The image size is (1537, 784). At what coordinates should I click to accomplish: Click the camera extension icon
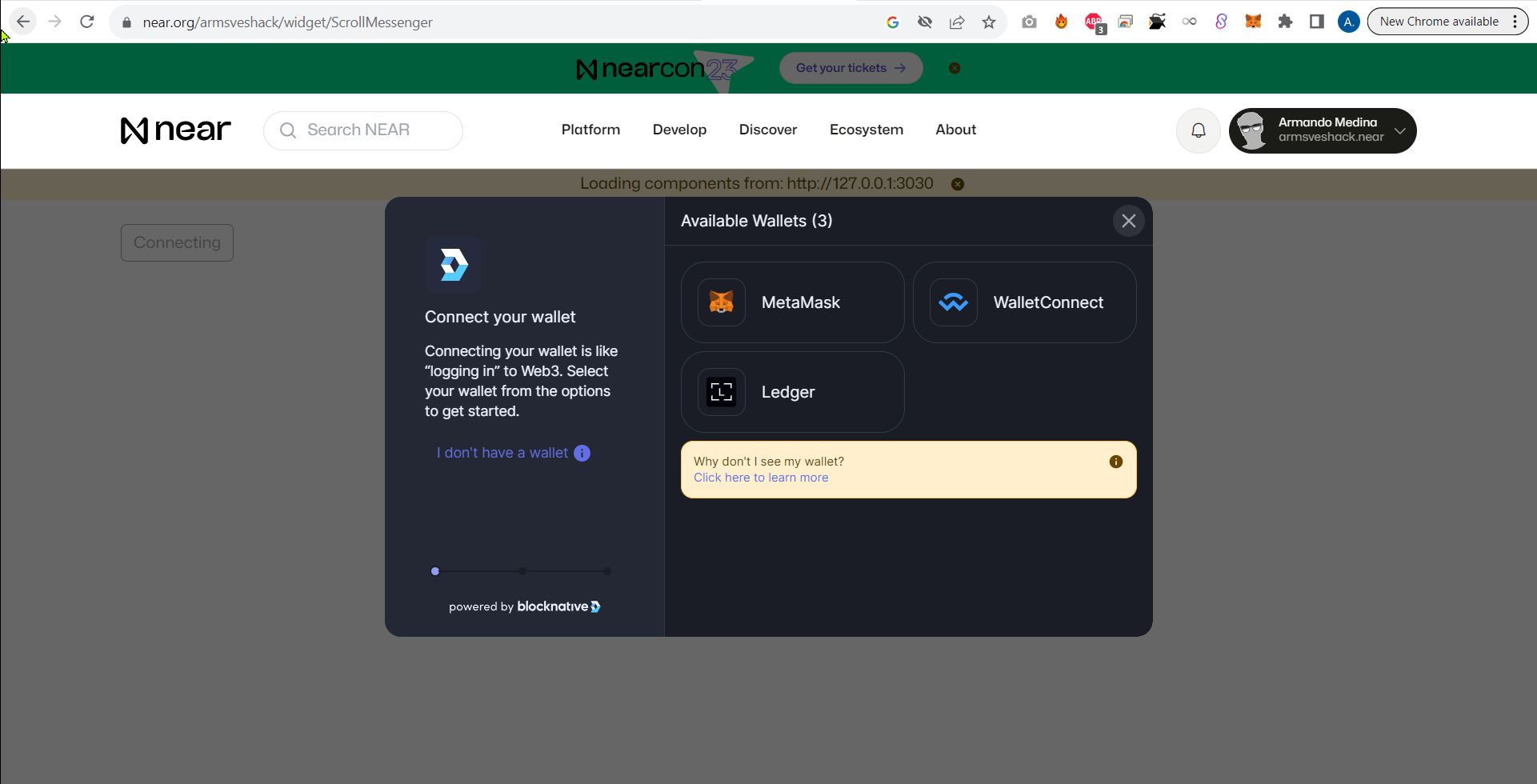1029,22
